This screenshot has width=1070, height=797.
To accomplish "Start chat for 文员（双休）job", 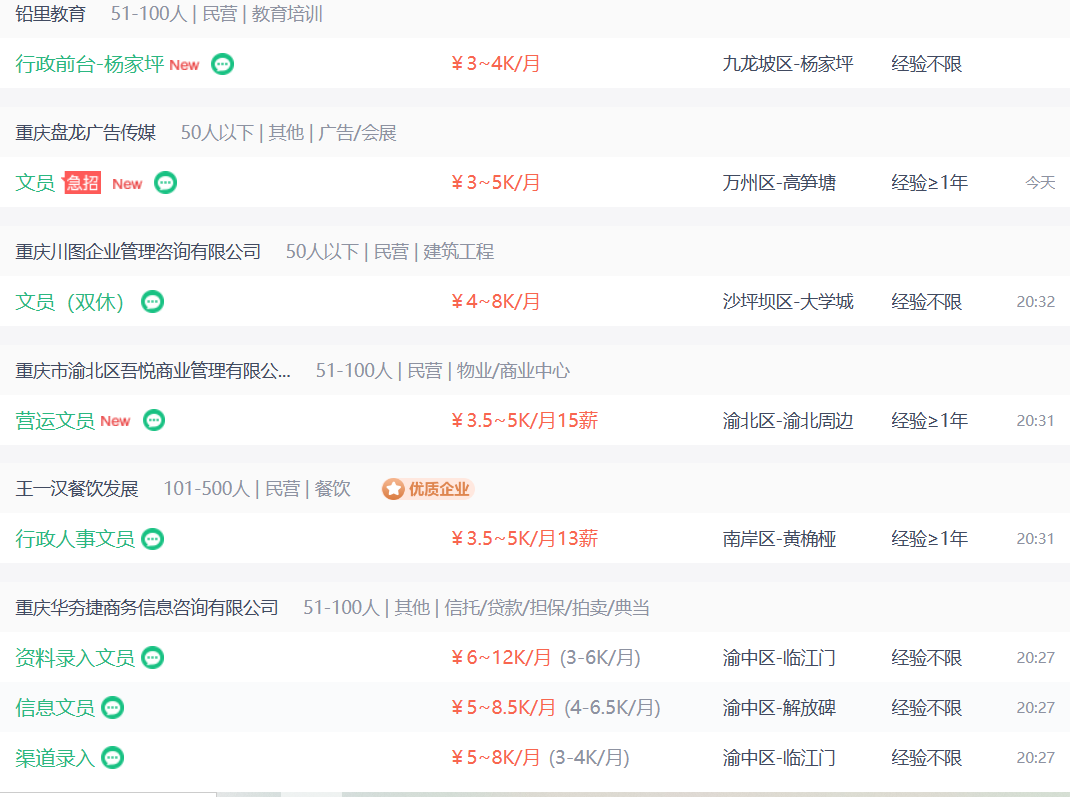I will click(152, 302).
